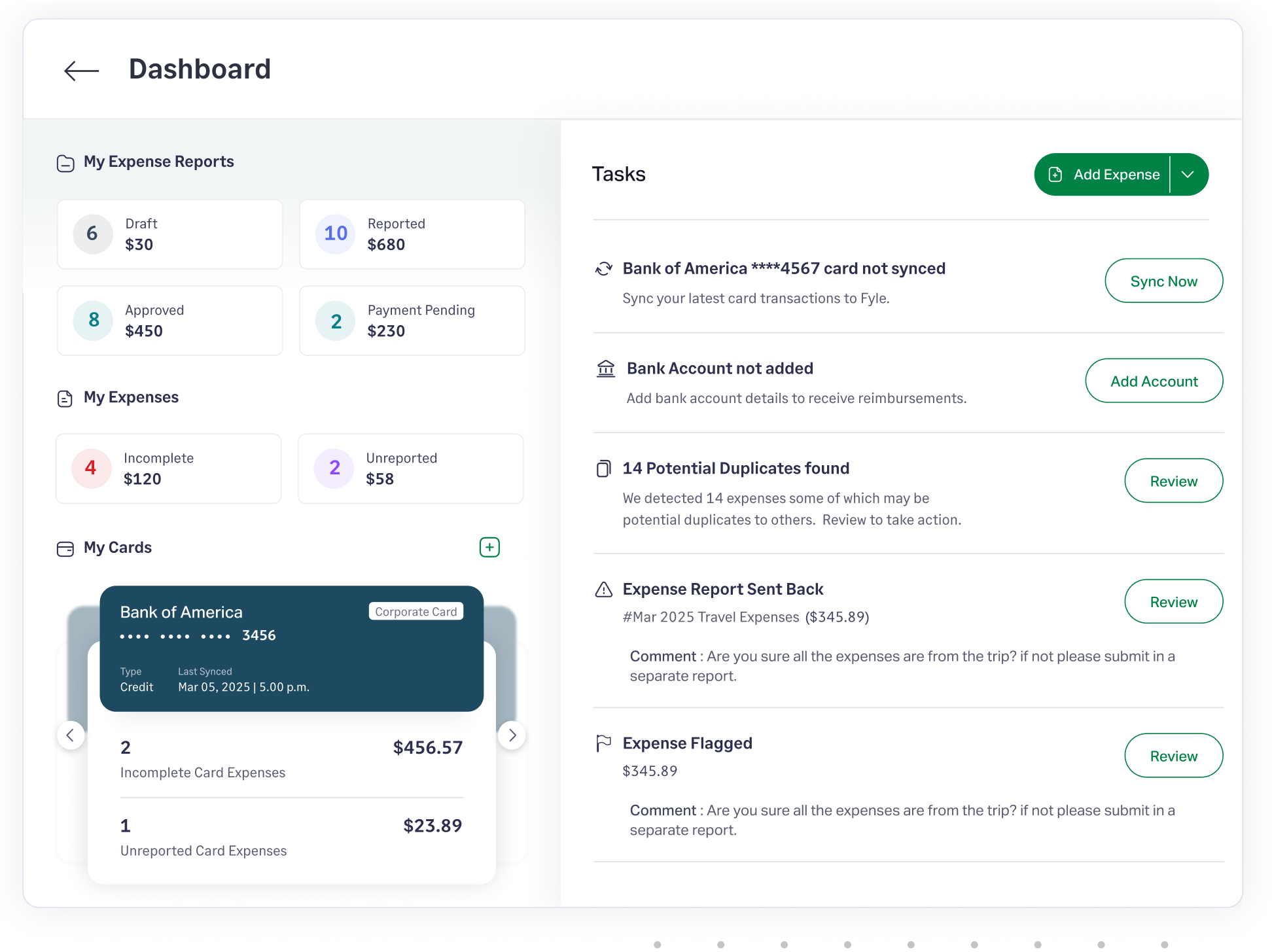
Task: Review the 14 potential duplicate expenses
Action: [1173, 481]
